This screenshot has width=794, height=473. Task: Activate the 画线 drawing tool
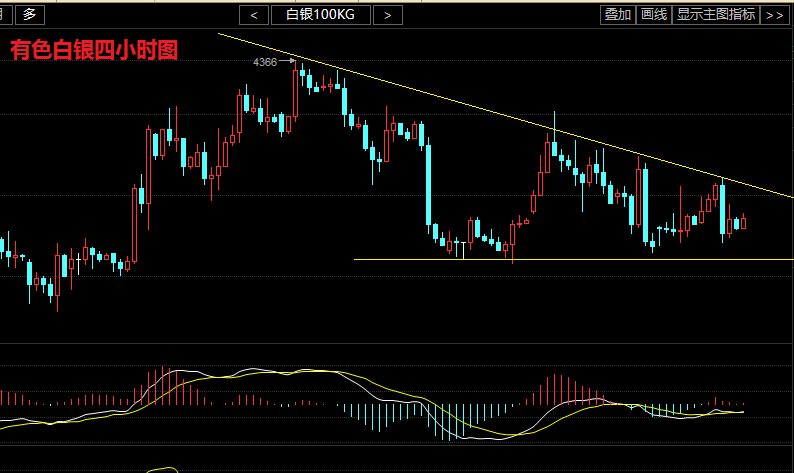point(653,14)
